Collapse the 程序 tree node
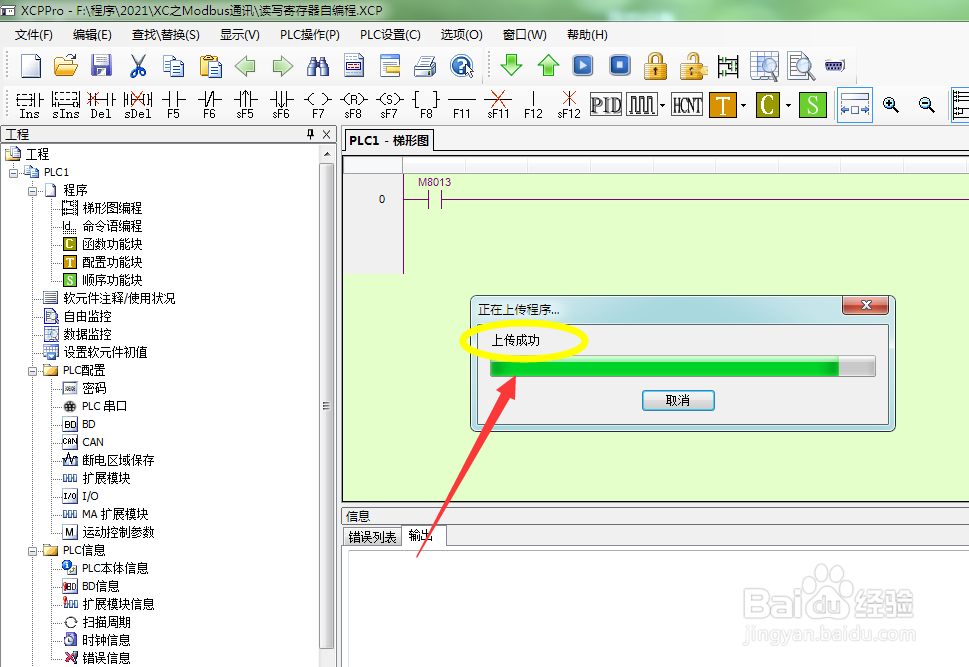This screenshot has height=667, width=969. tap(32, 191)
